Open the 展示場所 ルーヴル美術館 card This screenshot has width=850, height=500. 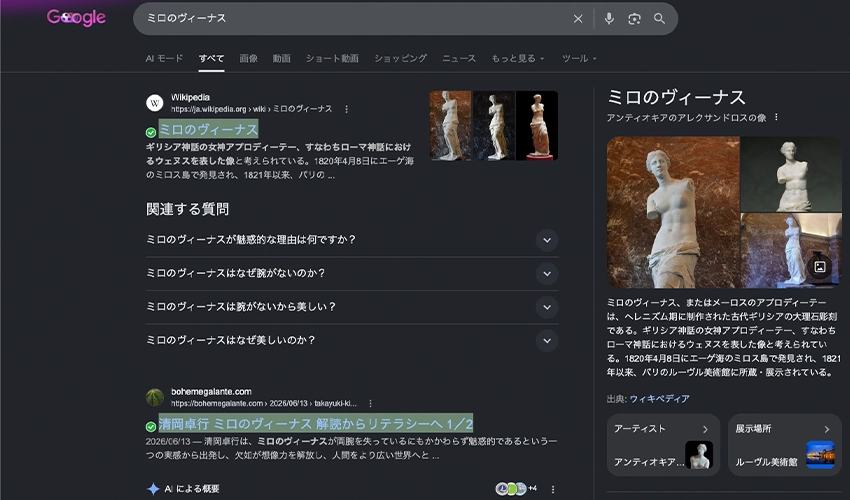(784, 445)
